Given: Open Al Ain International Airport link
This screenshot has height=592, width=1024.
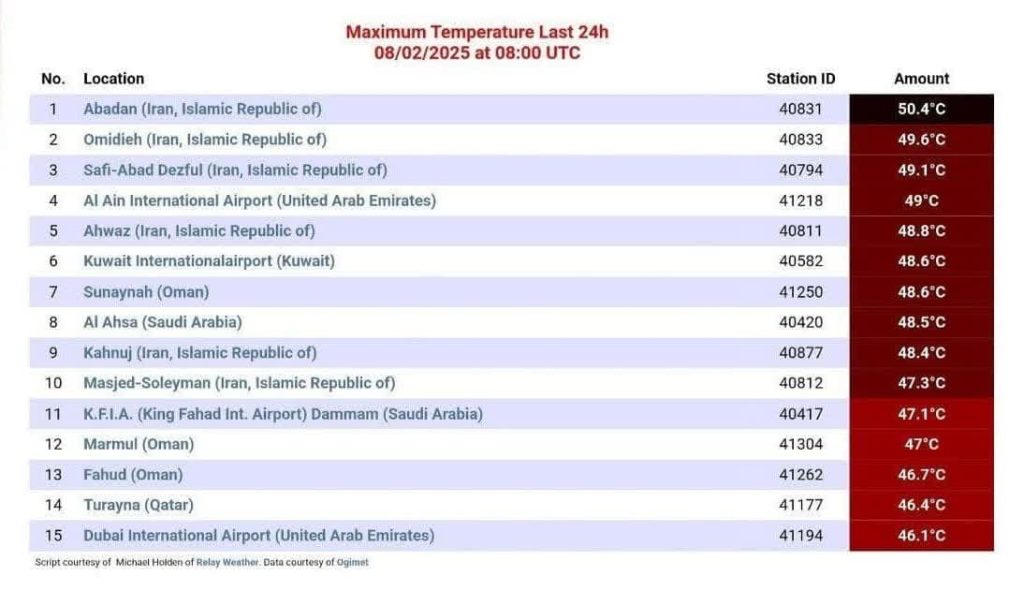Looking at the screenshot, I should [259, 201].
